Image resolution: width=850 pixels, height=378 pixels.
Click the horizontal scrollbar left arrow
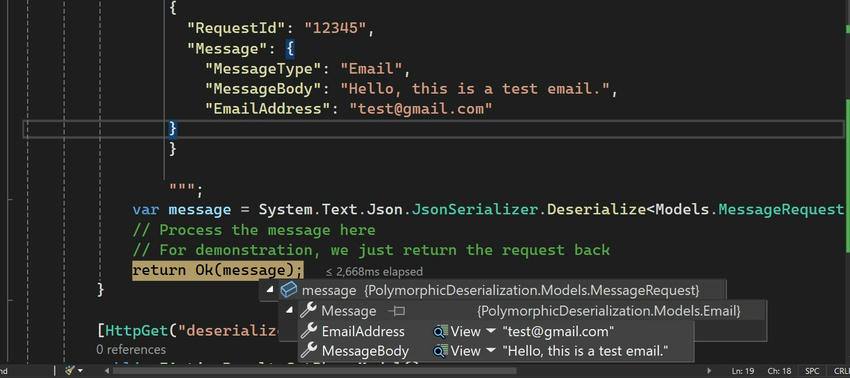coord(107,371)
